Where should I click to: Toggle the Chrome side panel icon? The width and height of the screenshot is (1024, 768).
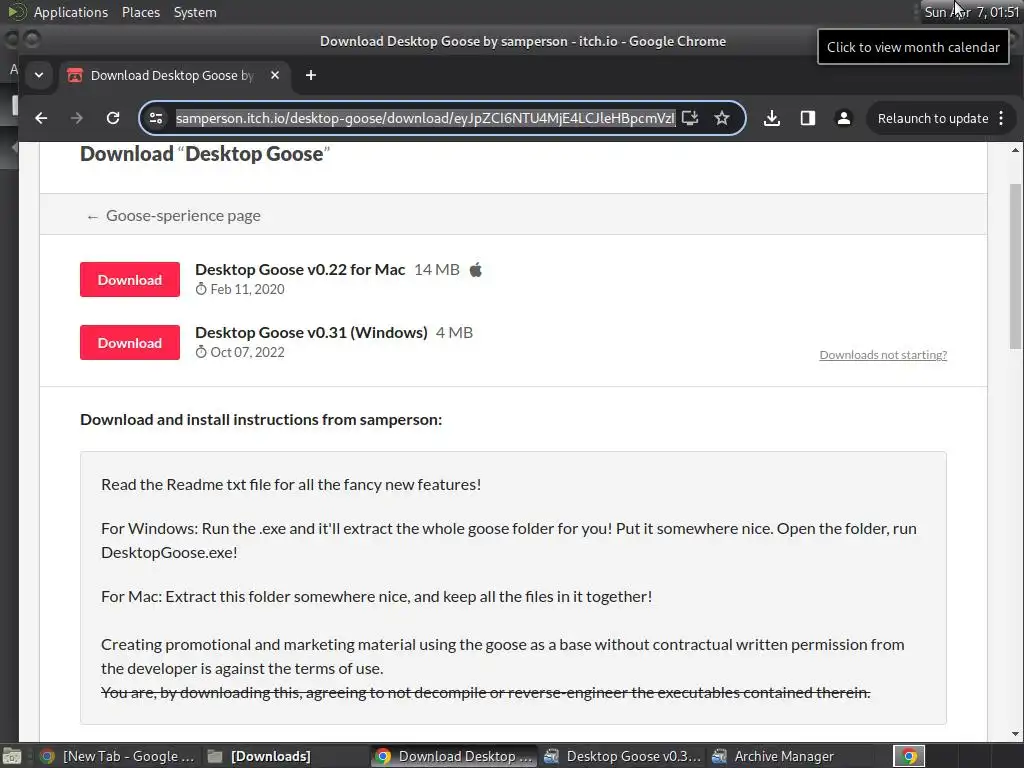[808, 118]
